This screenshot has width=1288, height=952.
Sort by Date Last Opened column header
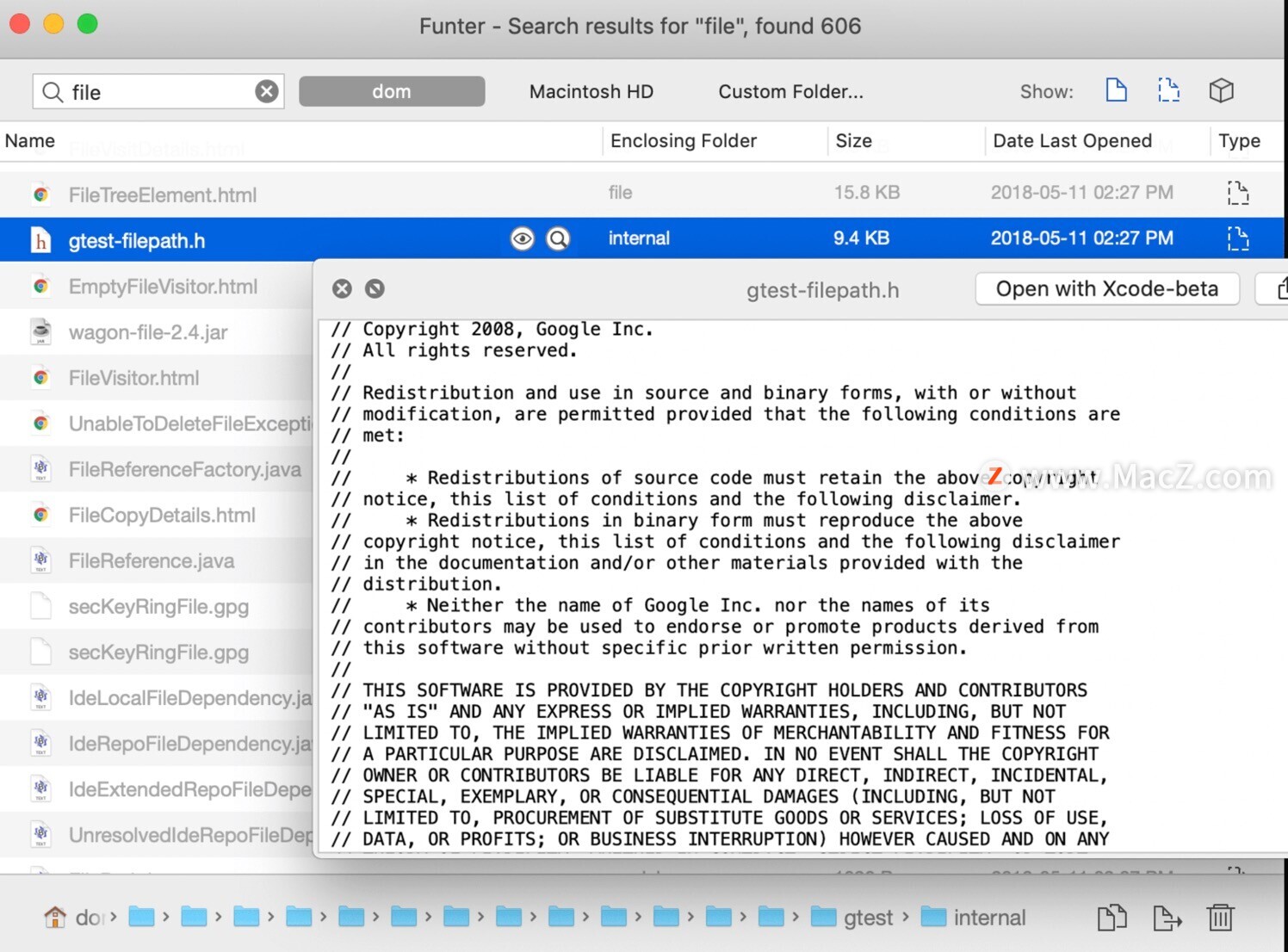[1072, 141]
